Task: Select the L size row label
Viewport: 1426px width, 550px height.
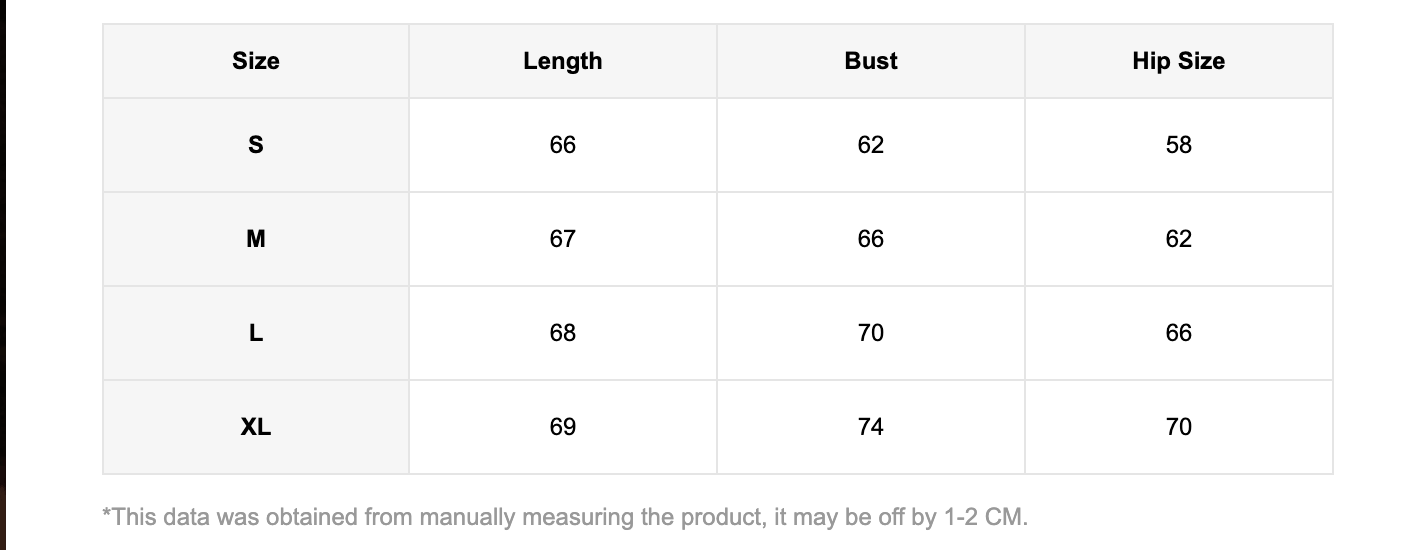Action: tap(256, 333)
